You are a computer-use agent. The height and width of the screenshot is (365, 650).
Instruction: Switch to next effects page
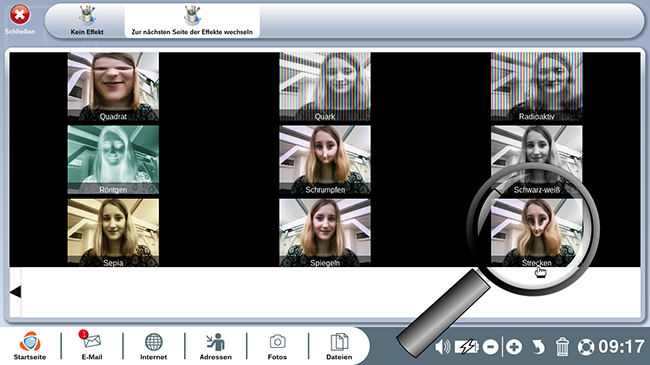tap(192, 20)
